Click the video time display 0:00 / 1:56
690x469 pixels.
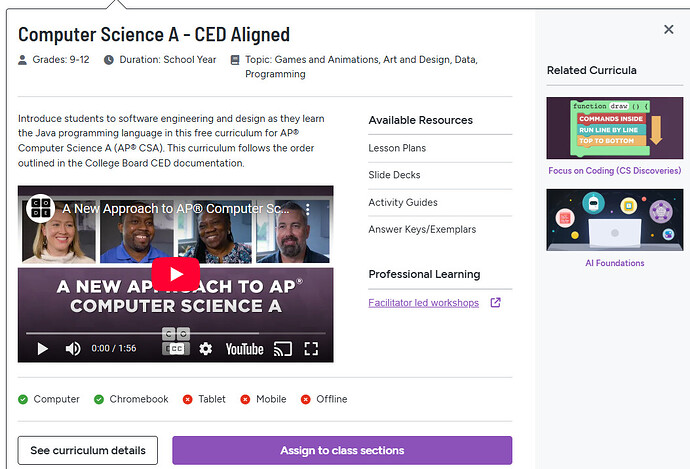click(x=114, y=348)
